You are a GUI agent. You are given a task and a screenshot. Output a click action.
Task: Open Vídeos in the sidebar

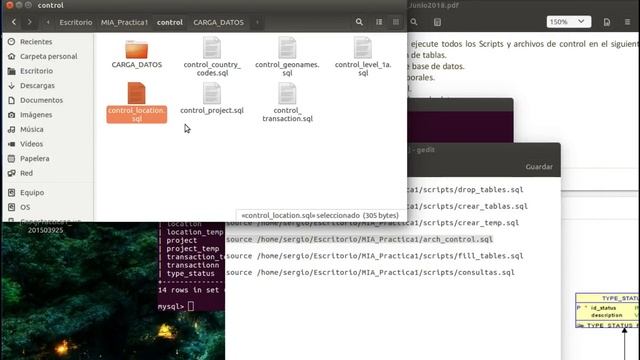31,144
